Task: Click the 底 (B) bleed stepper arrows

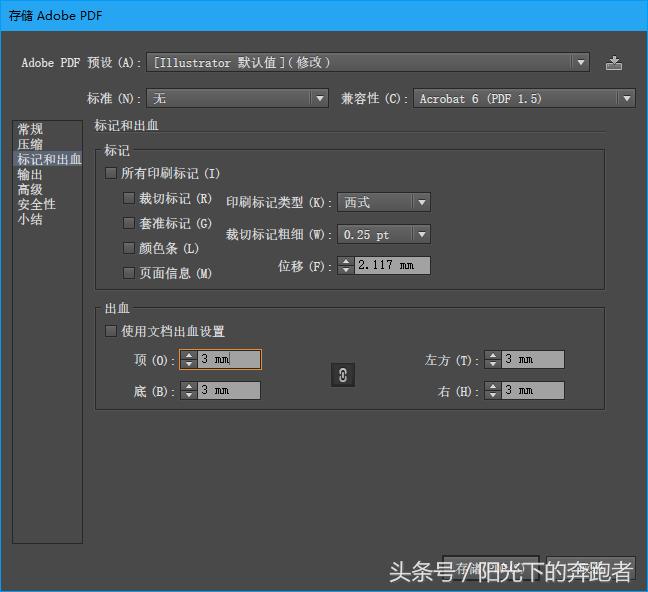Action: [x=189, y=390]
